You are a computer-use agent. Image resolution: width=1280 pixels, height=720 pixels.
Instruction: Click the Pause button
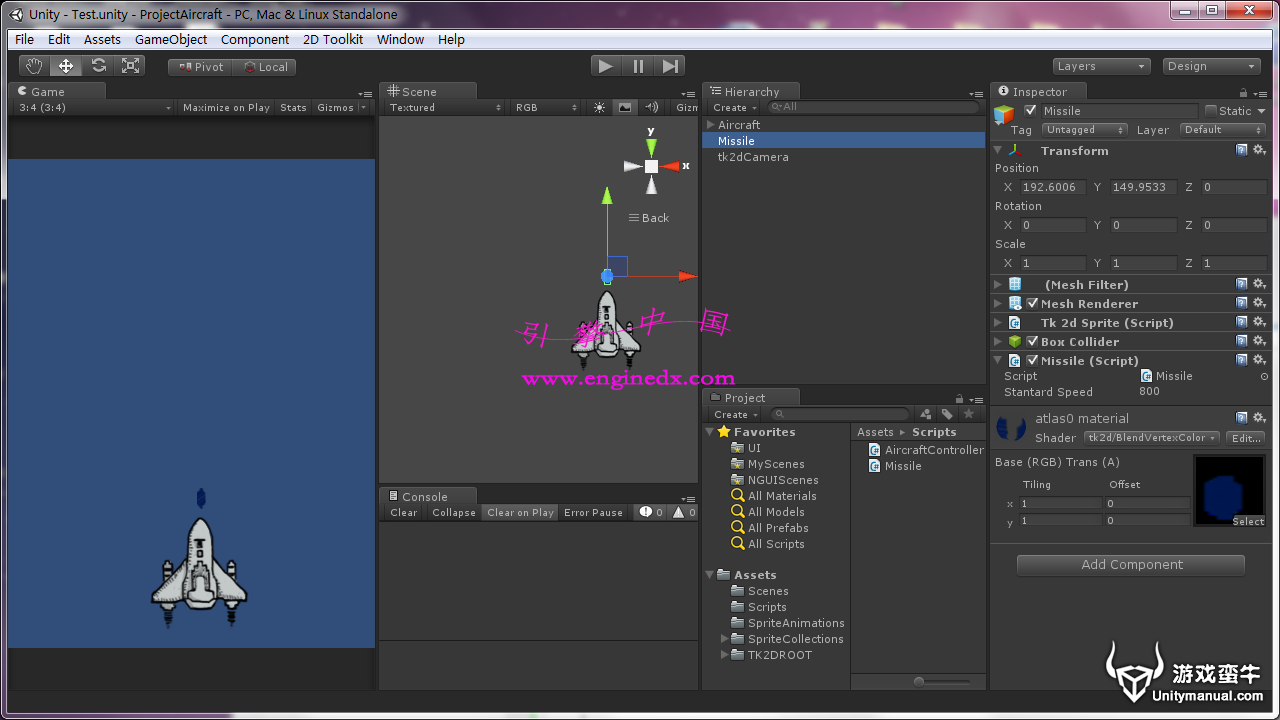pos(638,66)
